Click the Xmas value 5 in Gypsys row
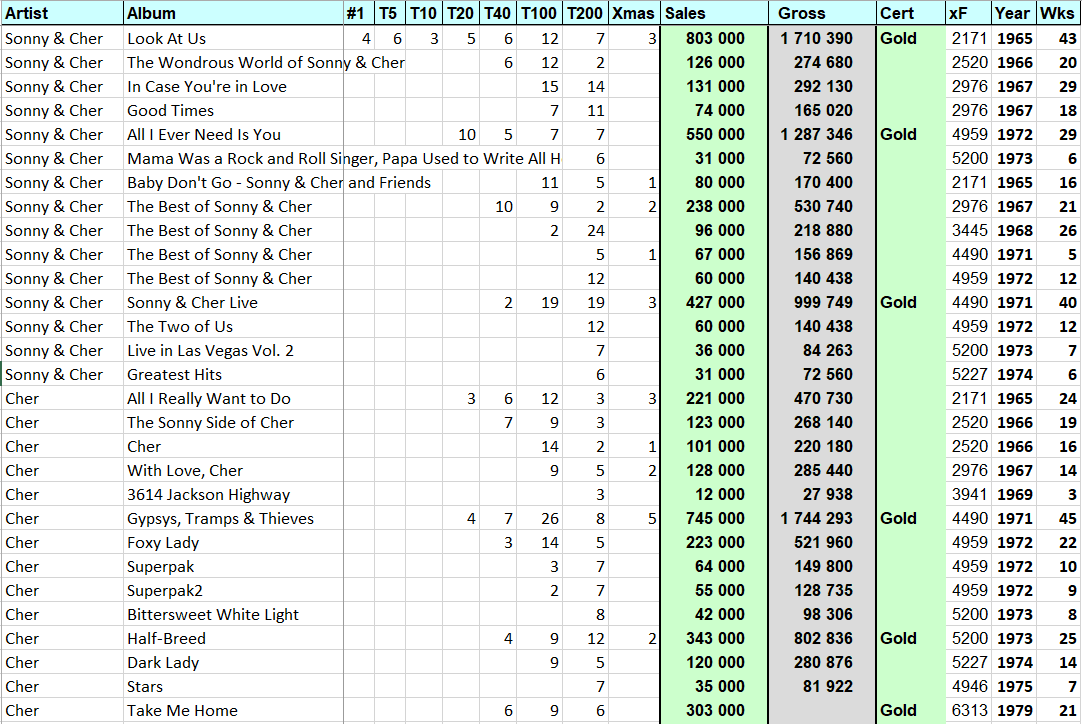1082x724 pixels. [633, 518]
